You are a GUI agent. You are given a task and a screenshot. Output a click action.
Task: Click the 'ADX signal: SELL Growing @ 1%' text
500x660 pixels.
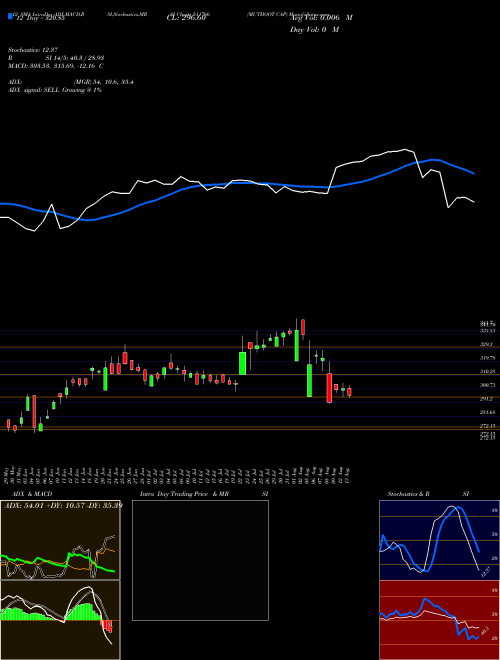point(55,90)
